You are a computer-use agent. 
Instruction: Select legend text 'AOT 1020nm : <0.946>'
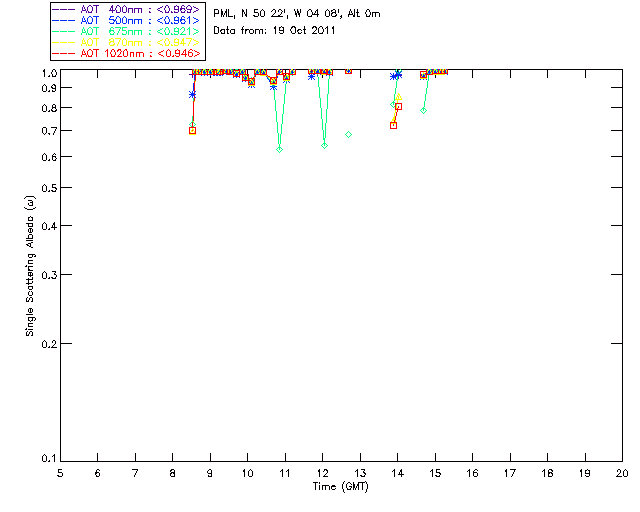pos(140,53)
